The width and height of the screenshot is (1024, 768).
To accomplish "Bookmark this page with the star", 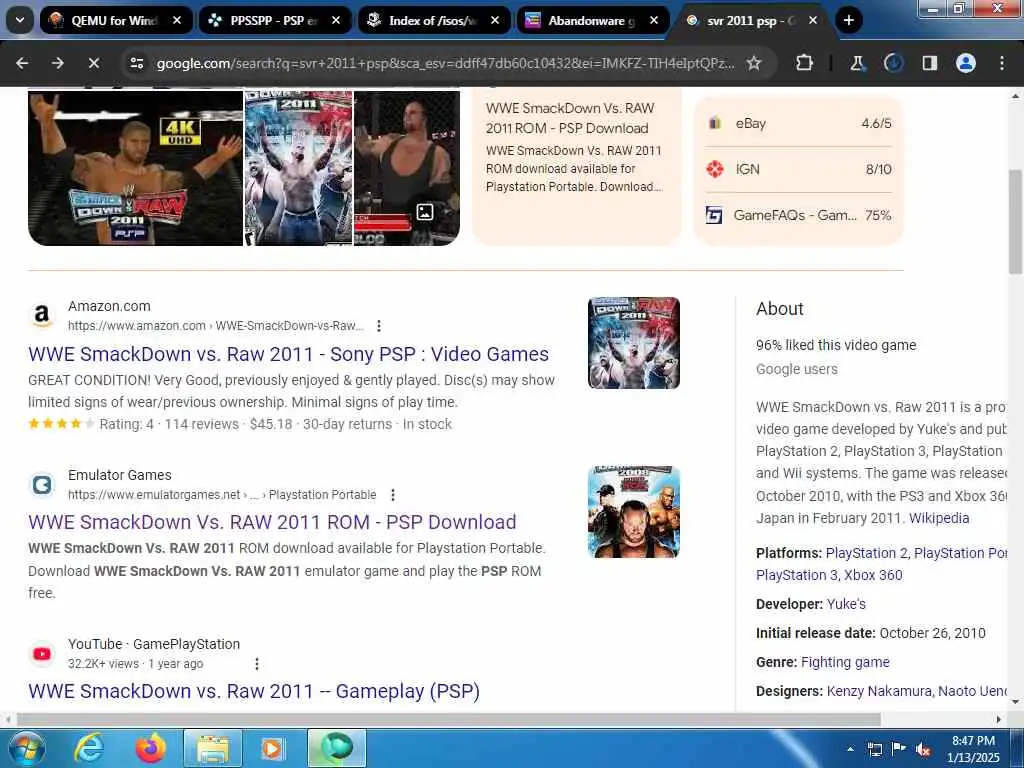I will point(754,63).
